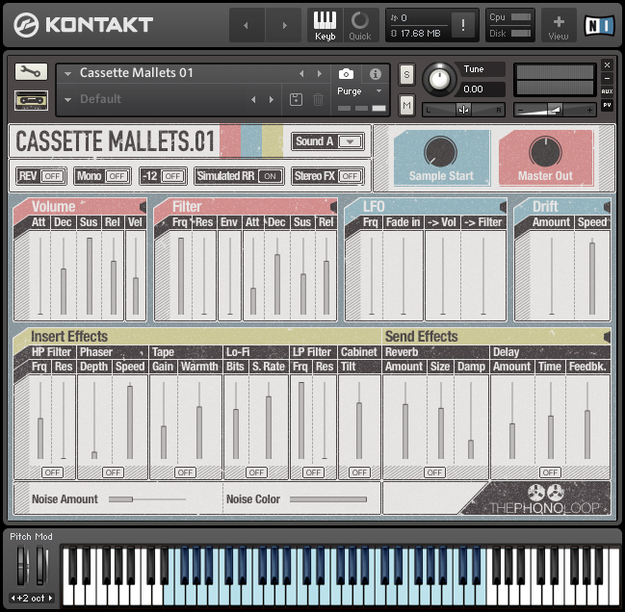Click the cassette tape instrument icon
Viewport: 625px width, 612px height.
[31, 100]
